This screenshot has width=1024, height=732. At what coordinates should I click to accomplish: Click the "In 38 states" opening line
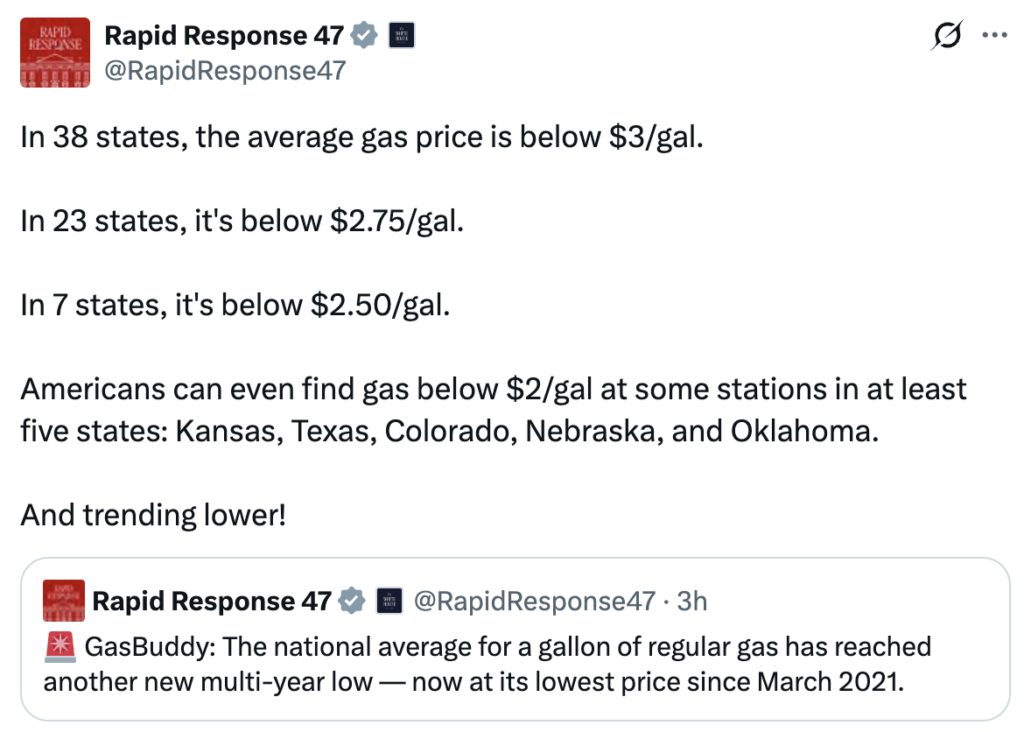tap(362, 137)
